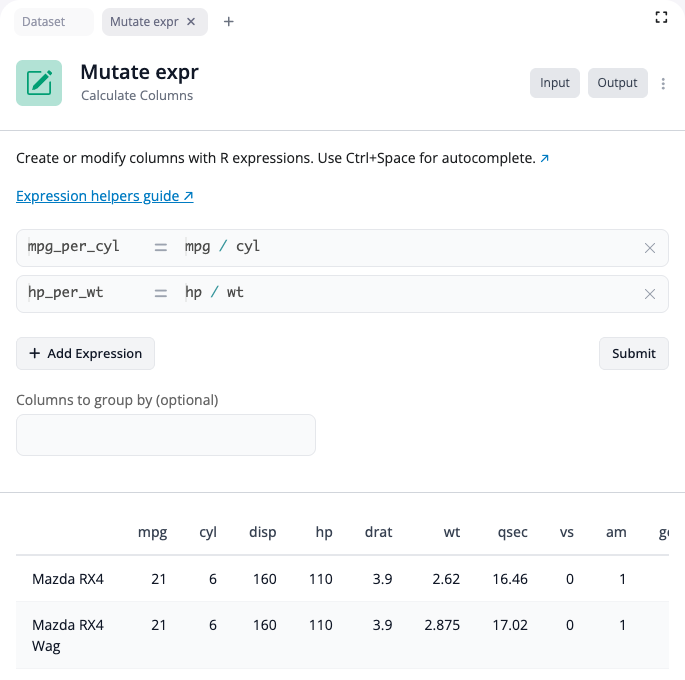Edit the hp / wt expression field

click(x=400, y=293)
